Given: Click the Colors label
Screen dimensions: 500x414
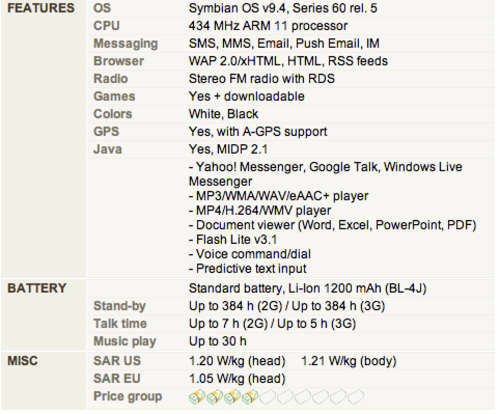Looking at the screenshot, I should tap(113, 114).
